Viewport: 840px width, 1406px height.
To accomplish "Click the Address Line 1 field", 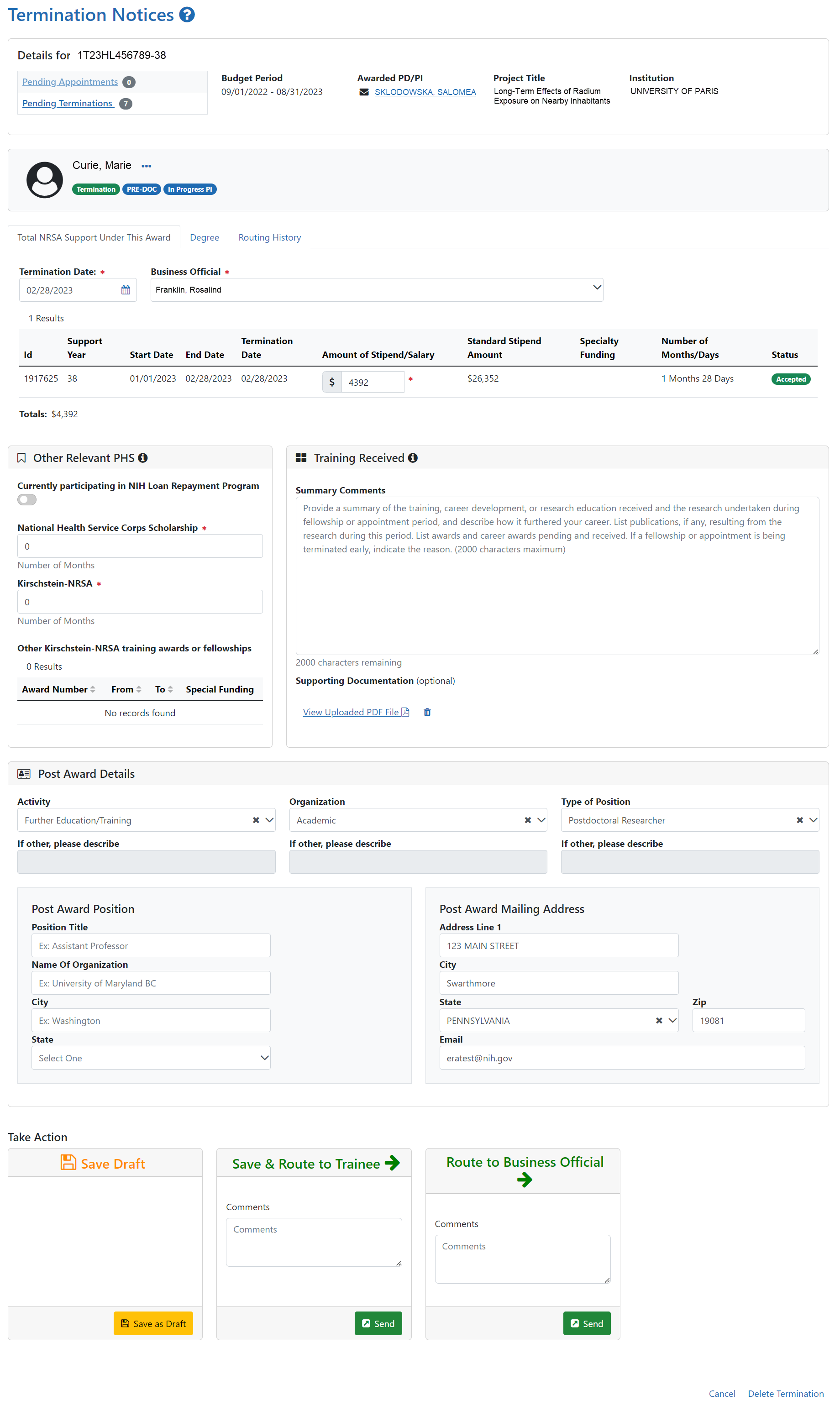I will point(559,945).
